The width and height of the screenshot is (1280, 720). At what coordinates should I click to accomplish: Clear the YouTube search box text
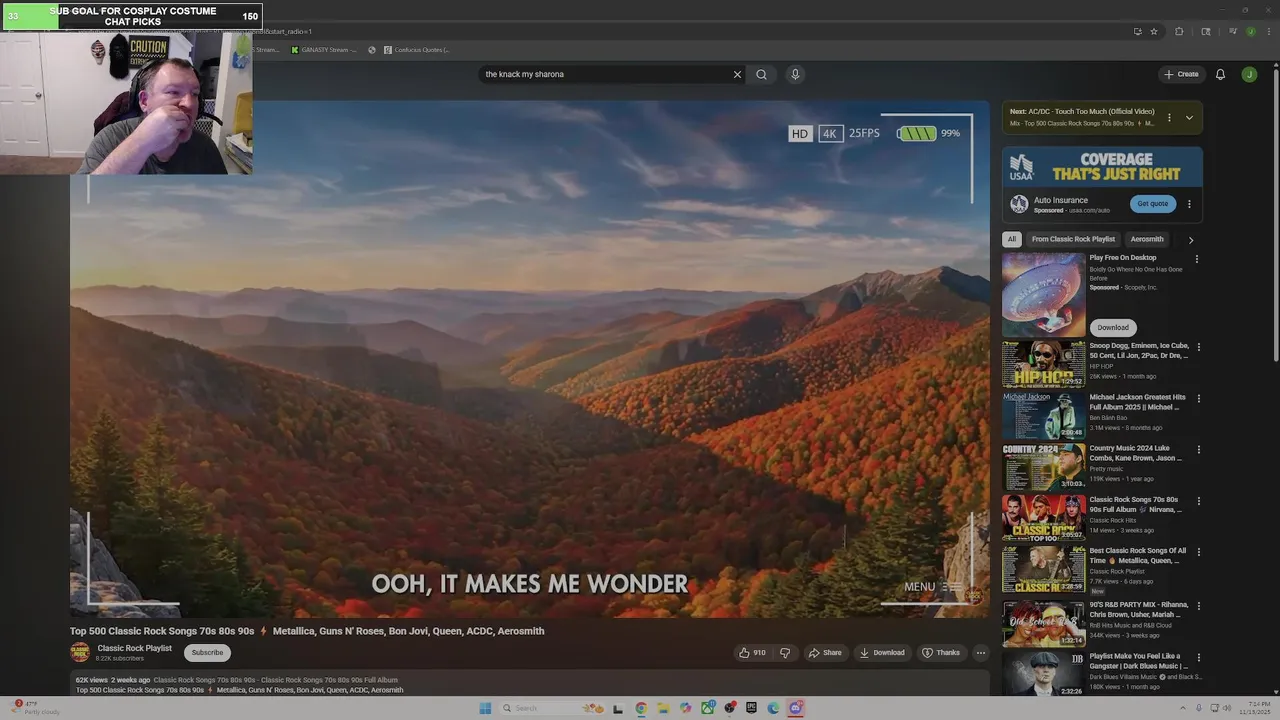(737, 74)
